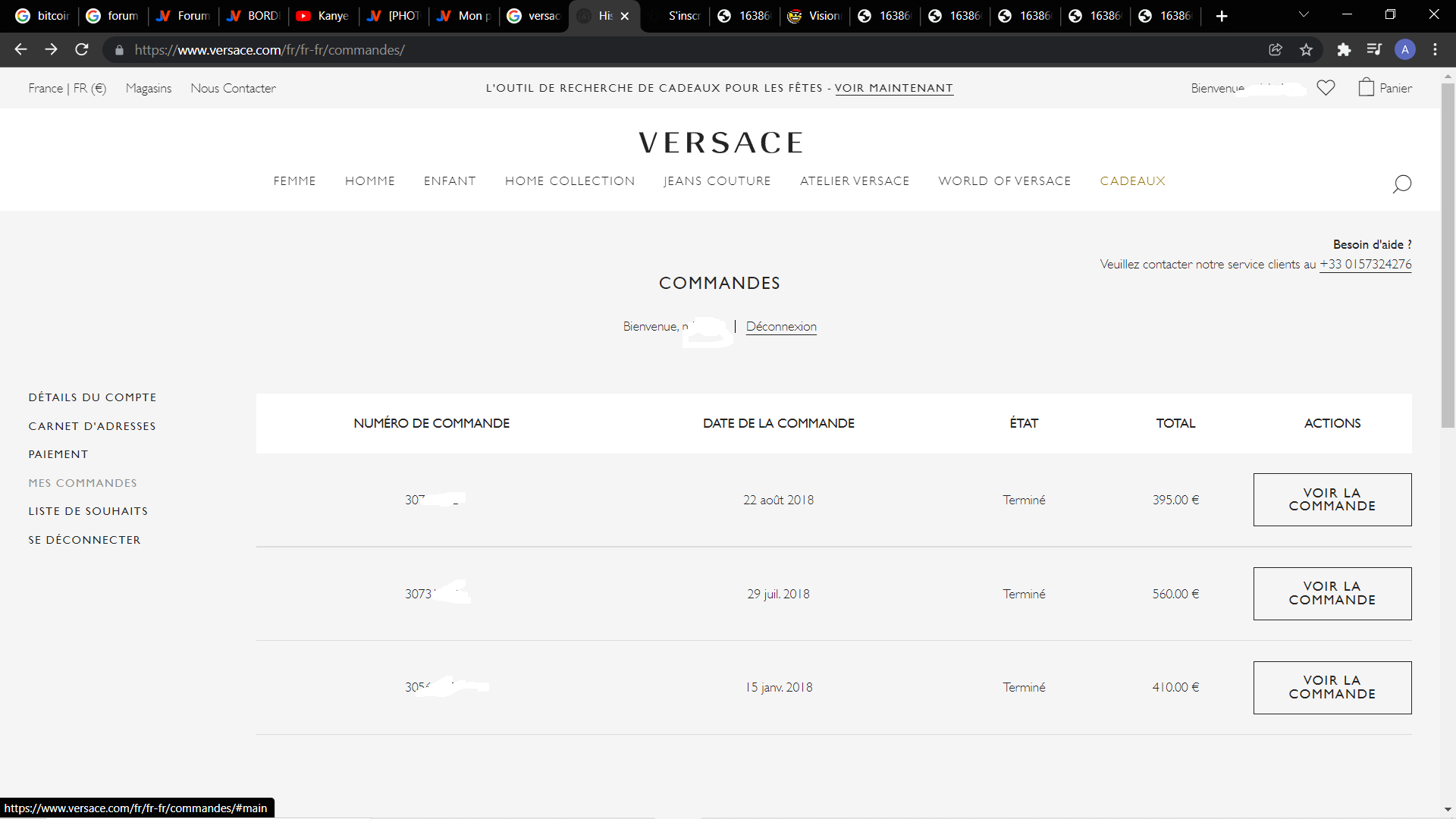
Task: Open the HOME COLLECTION menu
Action: [570, 181]
